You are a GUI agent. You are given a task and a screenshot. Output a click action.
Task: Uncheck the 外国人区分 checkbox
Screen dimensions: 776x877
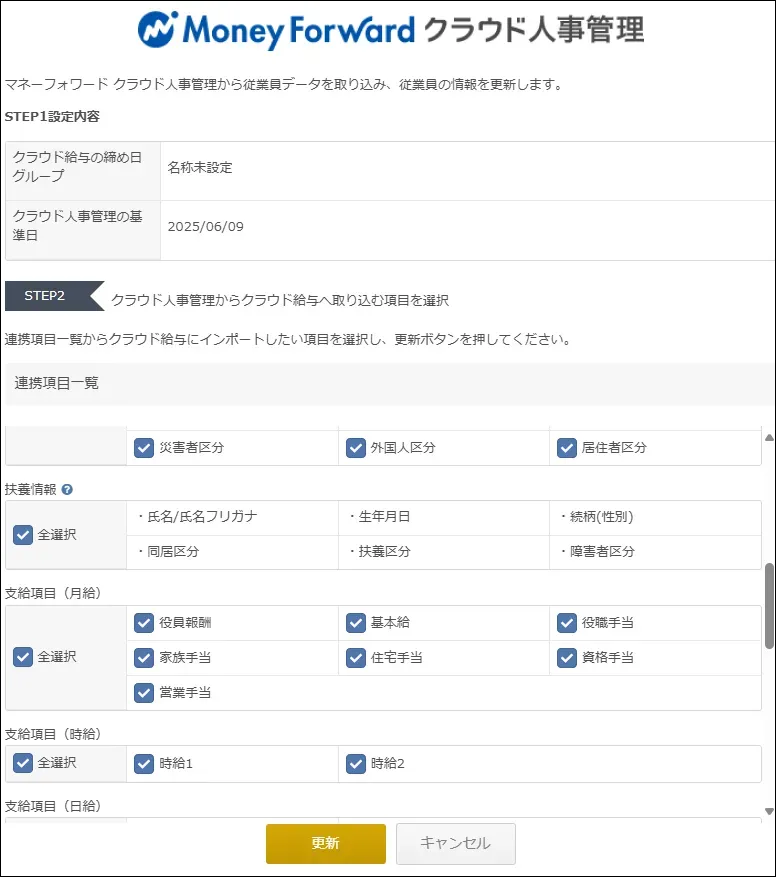(x=356, y=448)
